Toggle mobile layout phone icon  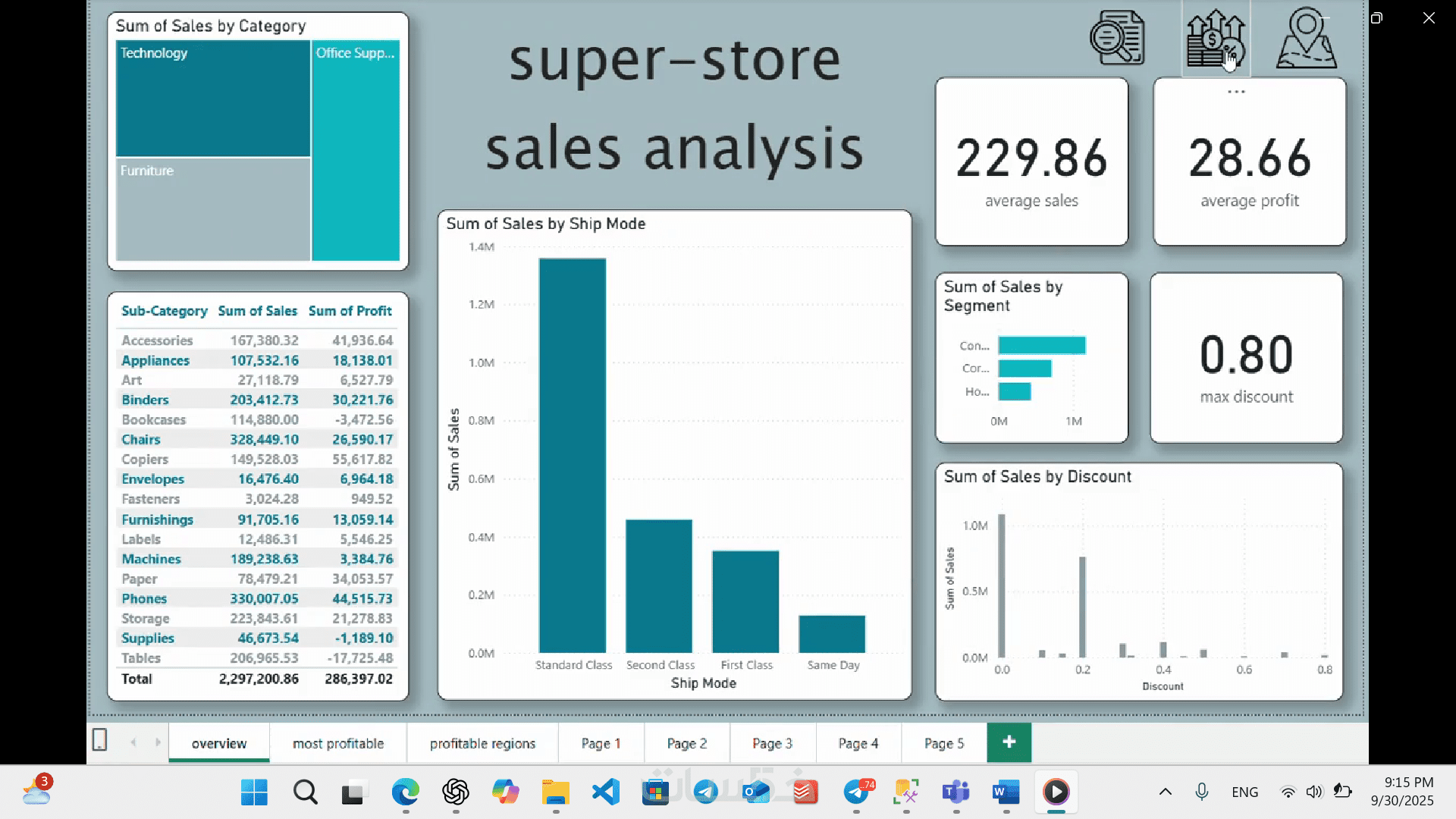[99, 740]
